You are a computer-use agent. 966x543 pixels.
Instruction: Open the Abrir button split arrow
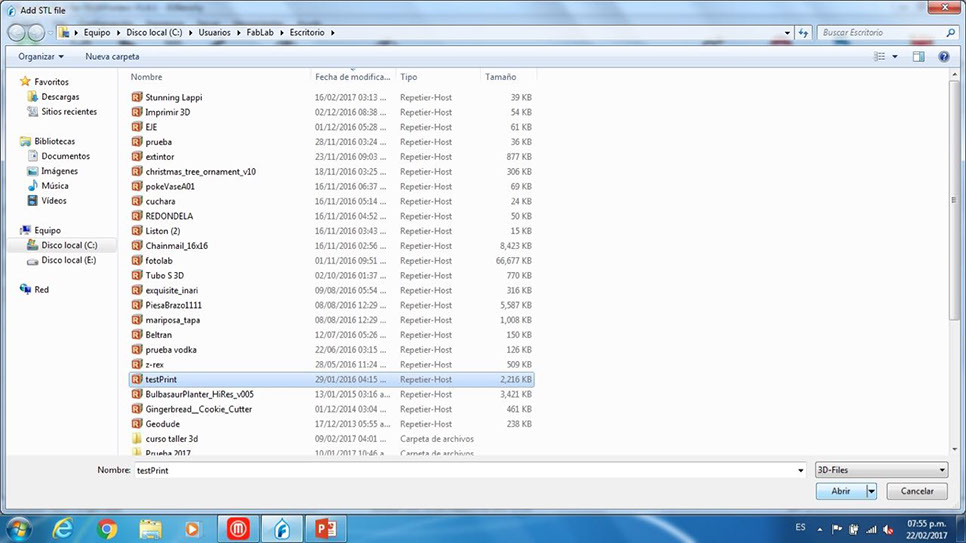[871, 491]
